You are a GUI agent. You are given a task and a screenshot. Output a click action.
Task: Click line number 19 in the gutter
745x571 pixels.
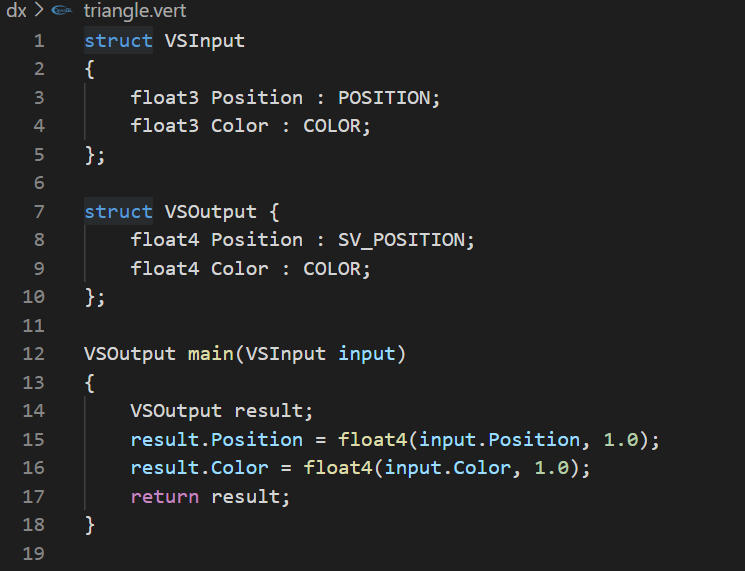[x=34, y=553]
